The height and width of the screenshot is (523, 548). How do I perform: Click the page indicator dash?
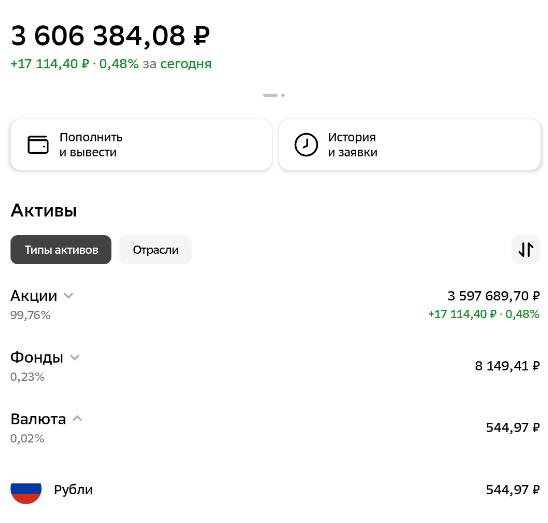tap(270, 95)
